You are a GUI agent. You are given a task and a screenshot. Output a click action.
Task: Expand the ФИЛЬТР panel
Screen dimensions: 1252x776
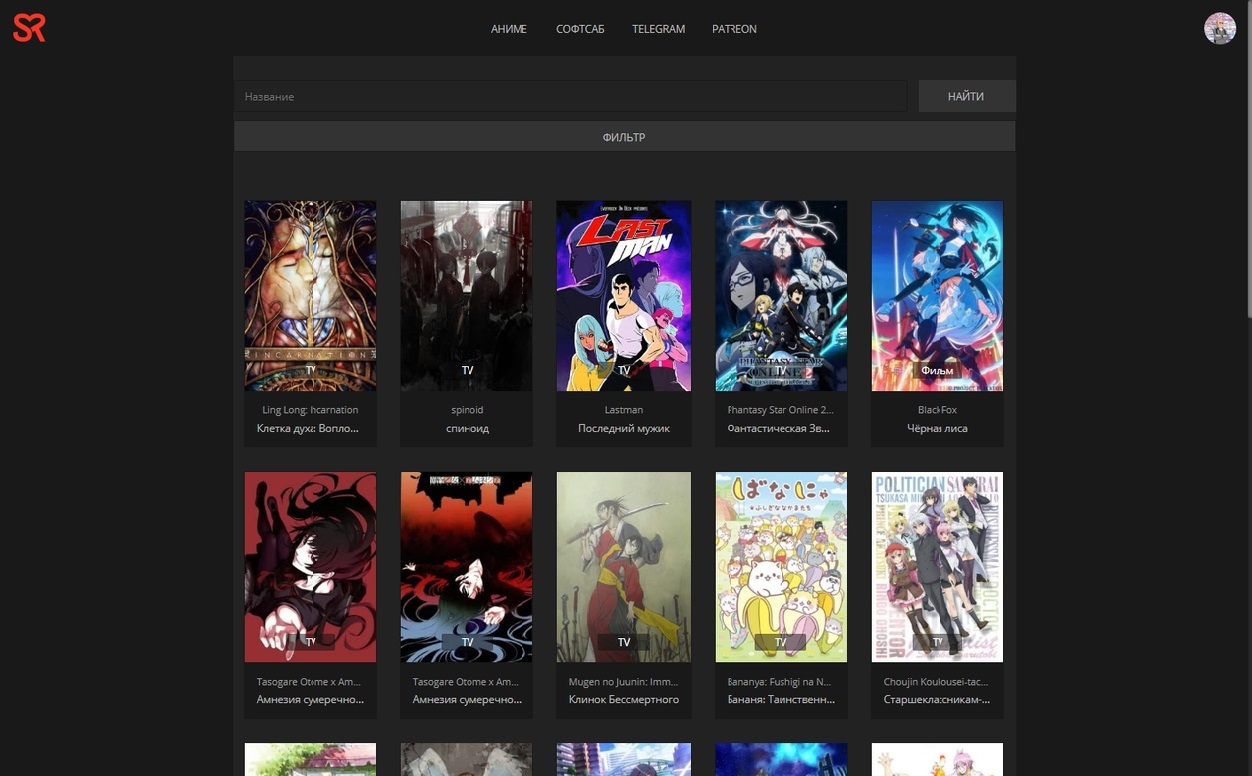624,137
